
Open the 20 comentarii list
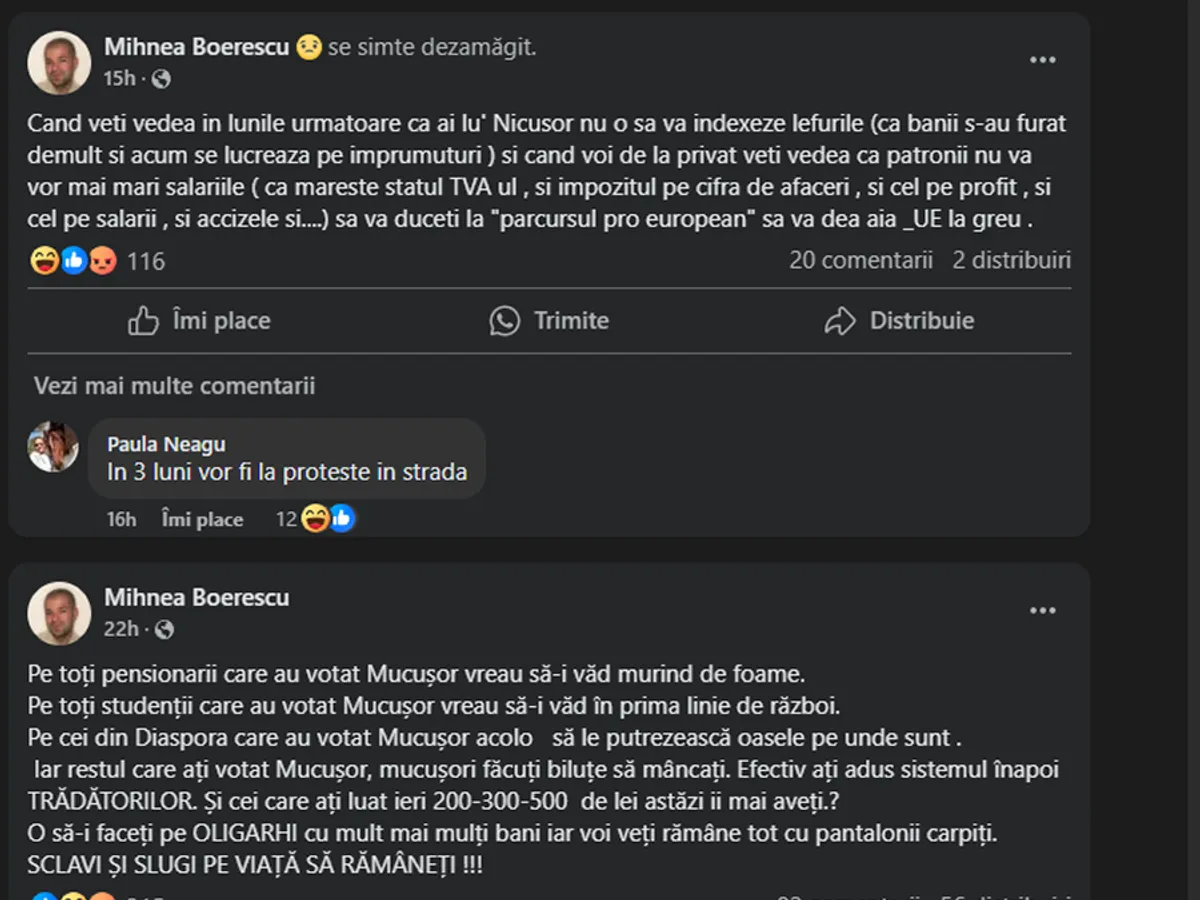pyautogui.click(x=860, y=261)
